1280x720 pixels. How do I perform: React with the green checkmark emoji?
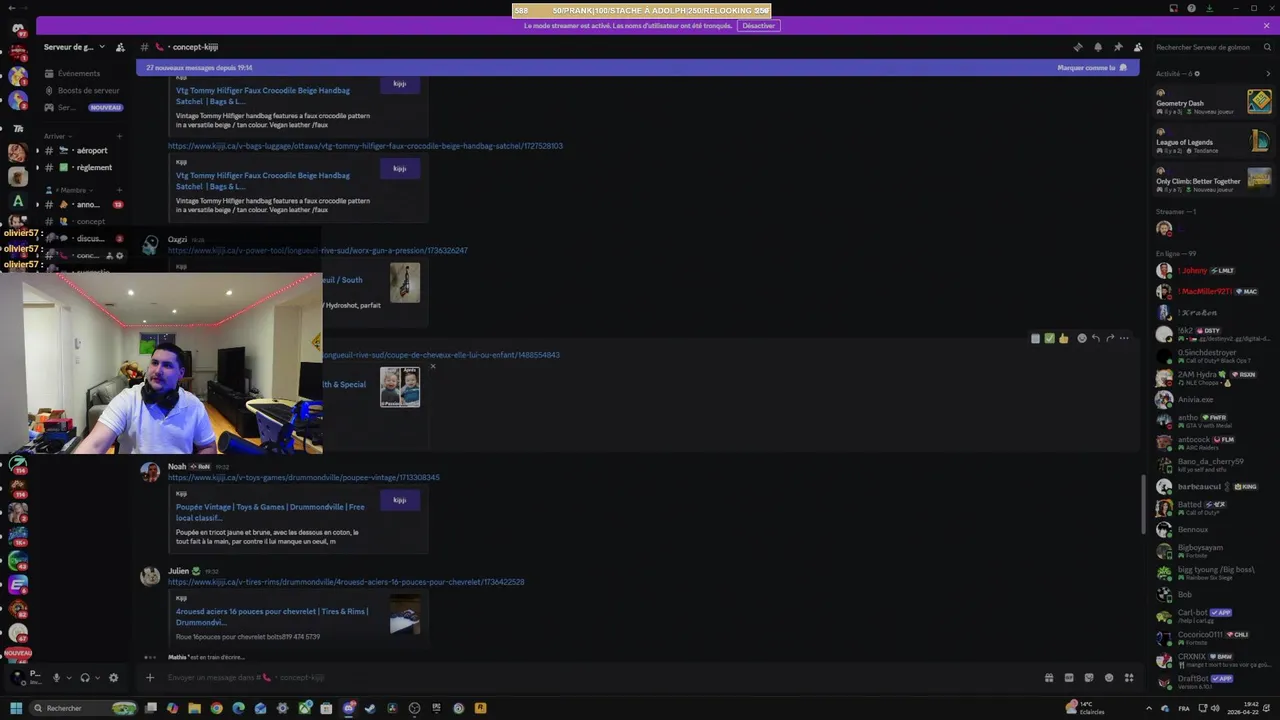[x=1049, y=338]
